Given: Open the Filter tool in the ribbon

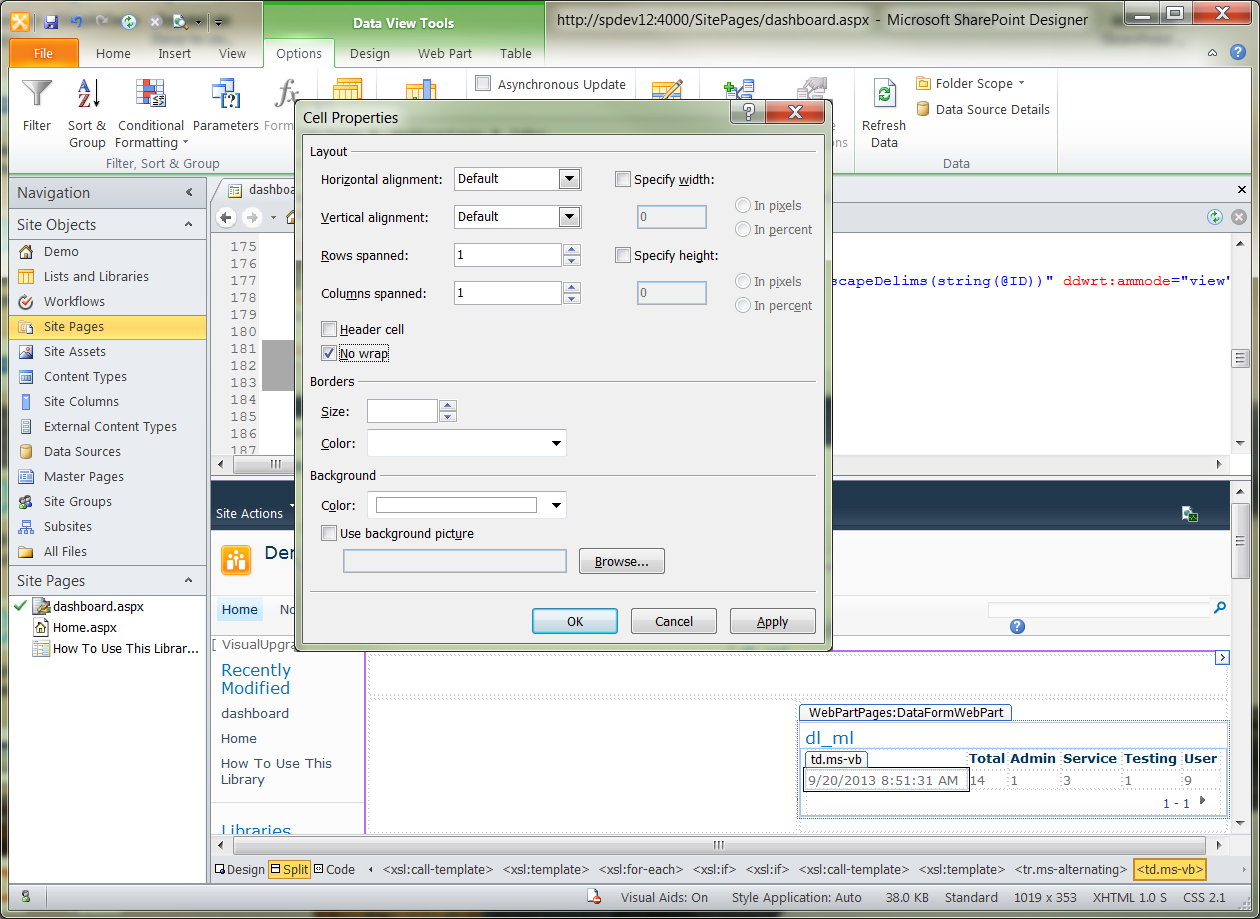Looking at the screenshot, I should pos(37,106).
